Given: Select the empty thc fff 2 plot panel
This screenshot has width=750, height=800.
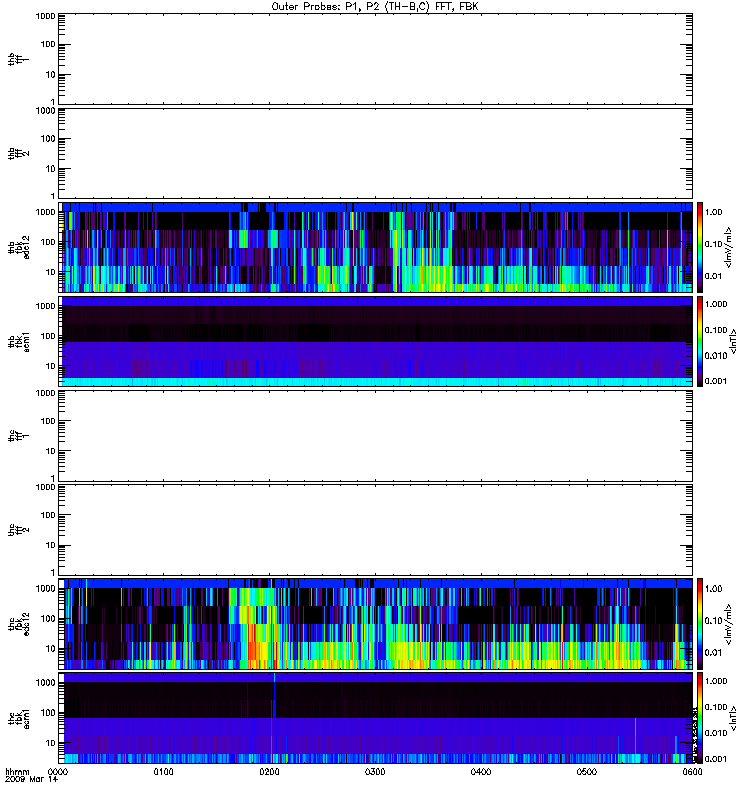Looking at the screenshot, I should tap(376, 530).
